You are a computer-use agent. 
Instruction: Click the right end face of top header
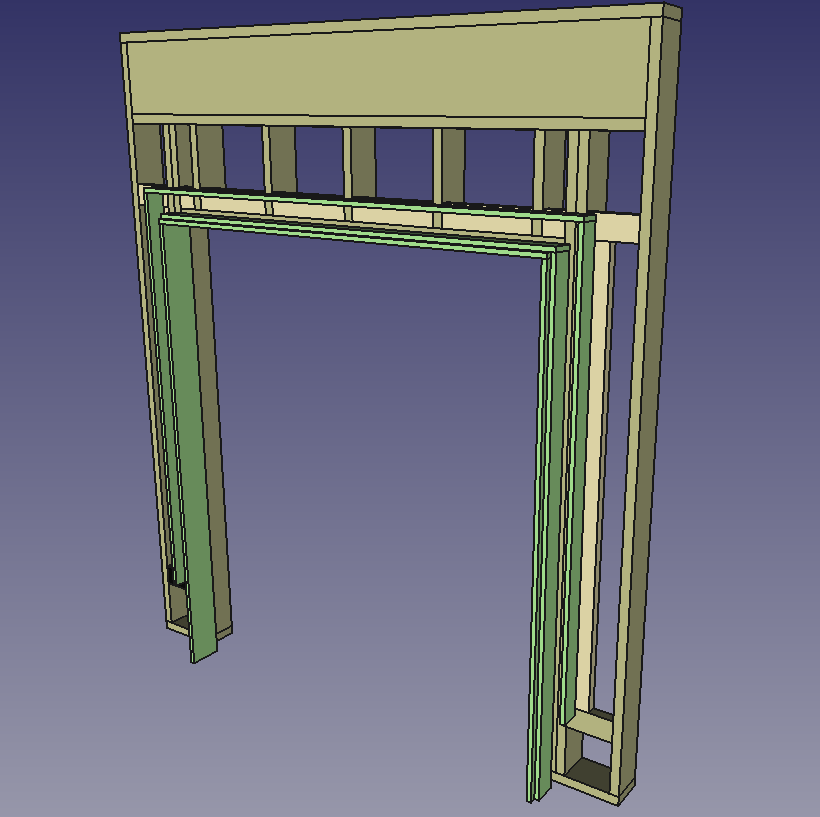tap(673, 13)
